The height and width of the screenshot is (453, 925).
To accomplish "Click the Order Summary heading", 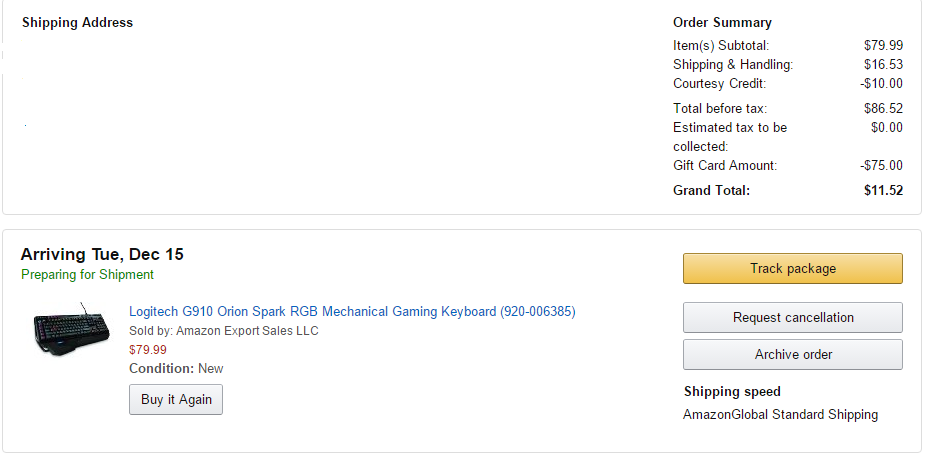I will [722, 22].
